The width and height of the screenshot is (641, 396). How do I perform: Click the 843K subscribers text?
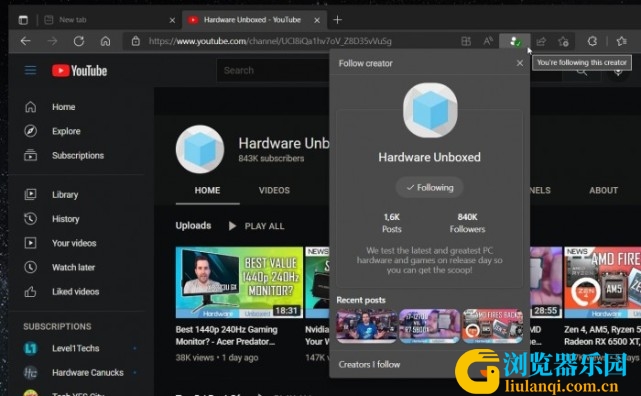tap(271, 159)
